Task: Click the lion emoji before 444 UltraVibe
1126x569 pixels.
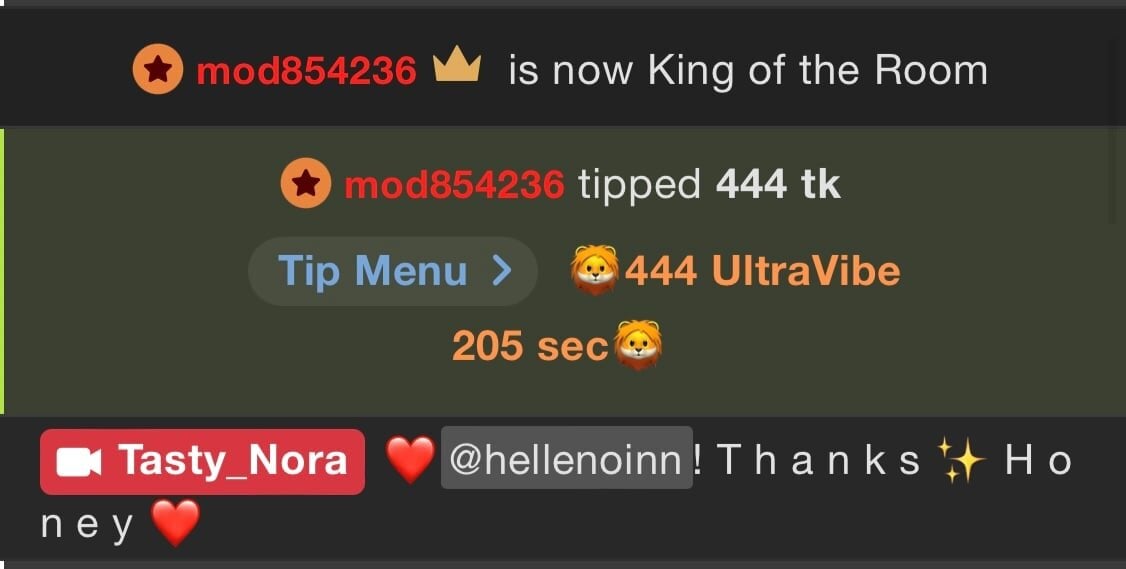Action: tap(595, 269)
